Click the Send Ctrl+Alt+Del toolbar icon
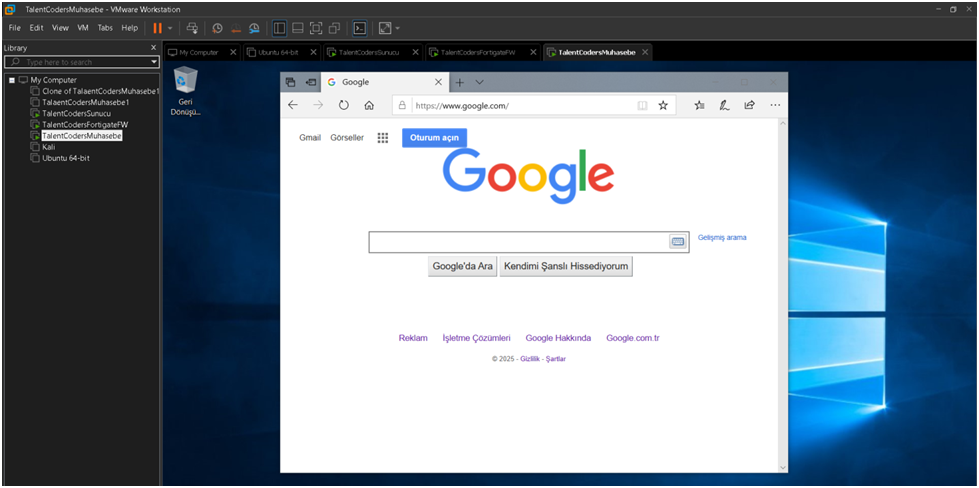 click(x=193, y=28)
